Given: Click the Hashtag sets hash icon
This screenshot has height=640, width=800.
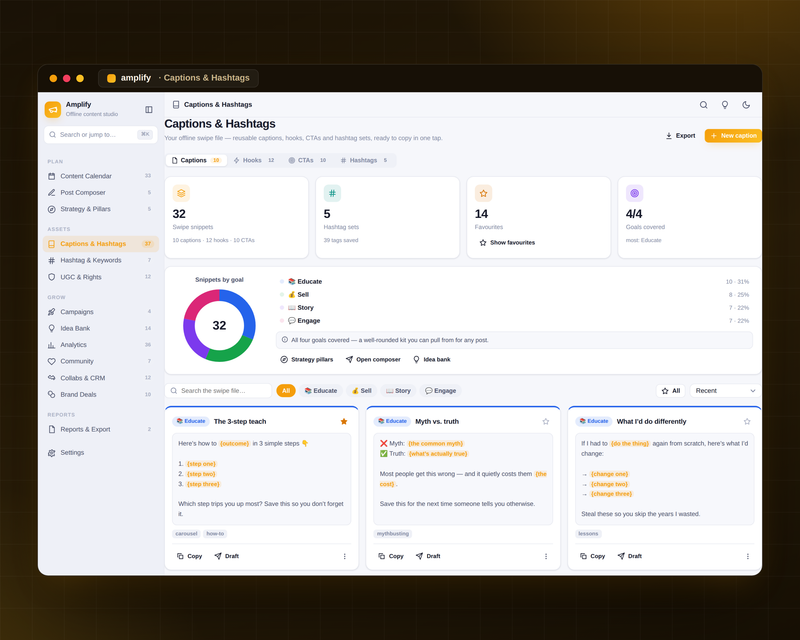Looking at the screenshot, I should tap(332, 193).
